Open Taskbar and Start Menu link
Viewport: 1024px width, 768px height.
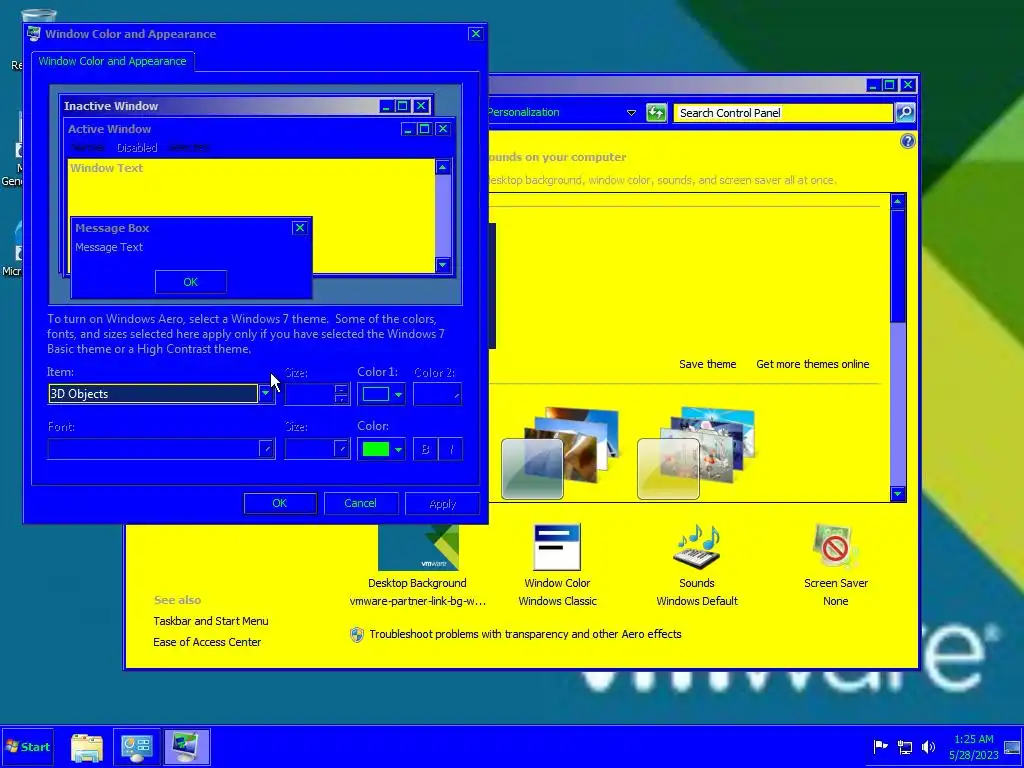(211, 621)
